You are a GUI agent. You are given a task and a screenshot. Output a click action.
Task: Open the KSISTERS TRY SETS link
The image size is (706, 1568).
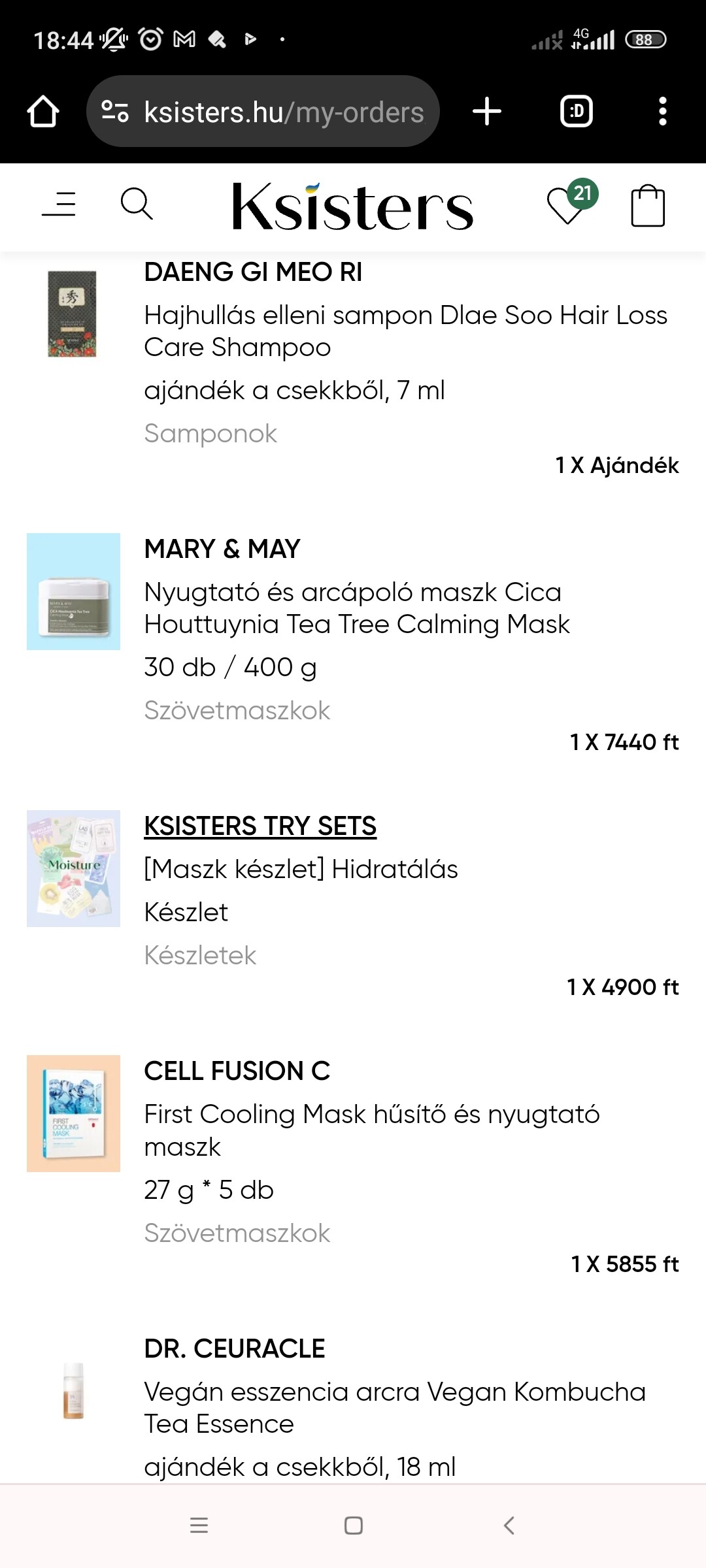tap(260, 826)
